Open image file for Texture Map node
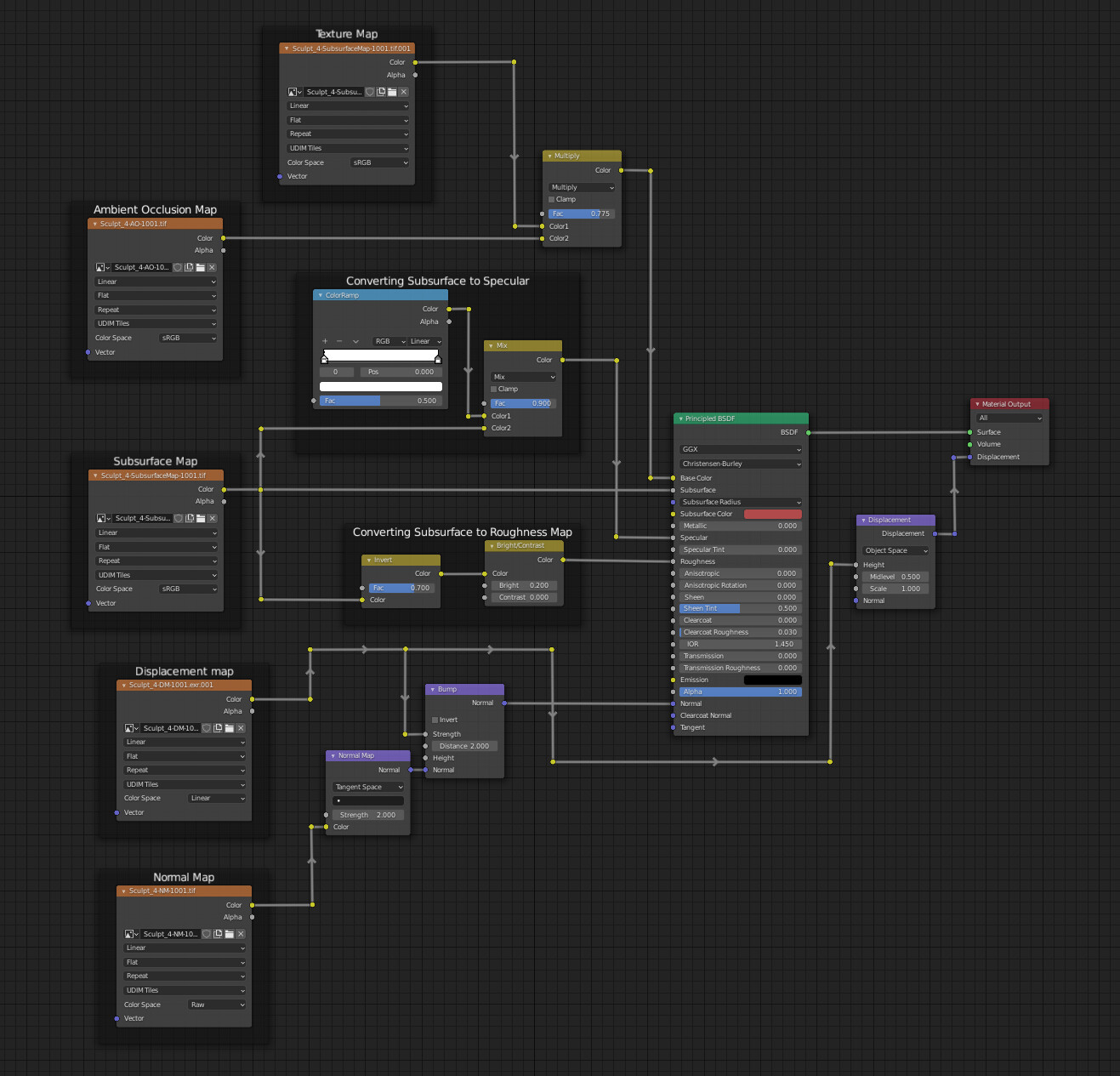Screen dimensions: 1120x1076 tap(392, 92)
